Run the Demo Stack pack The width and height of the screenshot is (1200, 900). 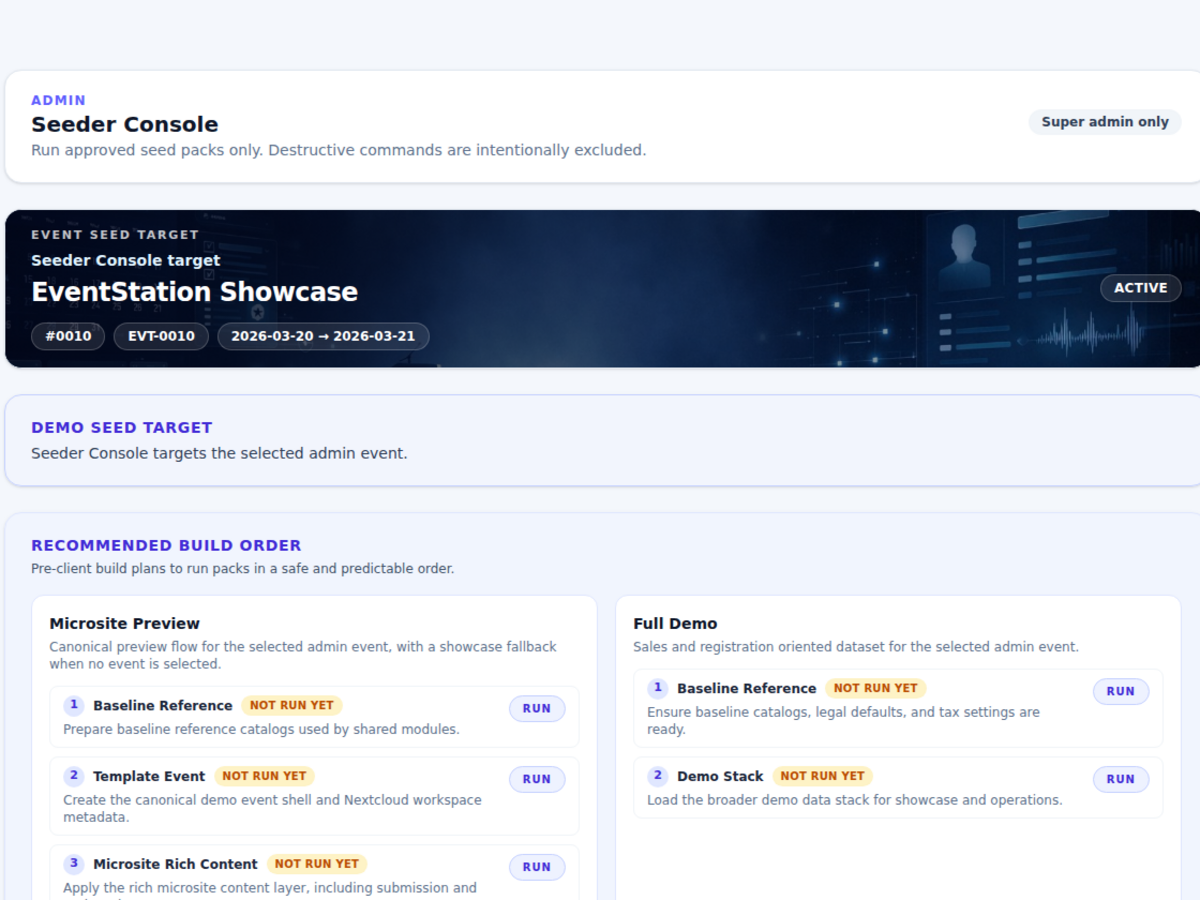coord(1121,779)
